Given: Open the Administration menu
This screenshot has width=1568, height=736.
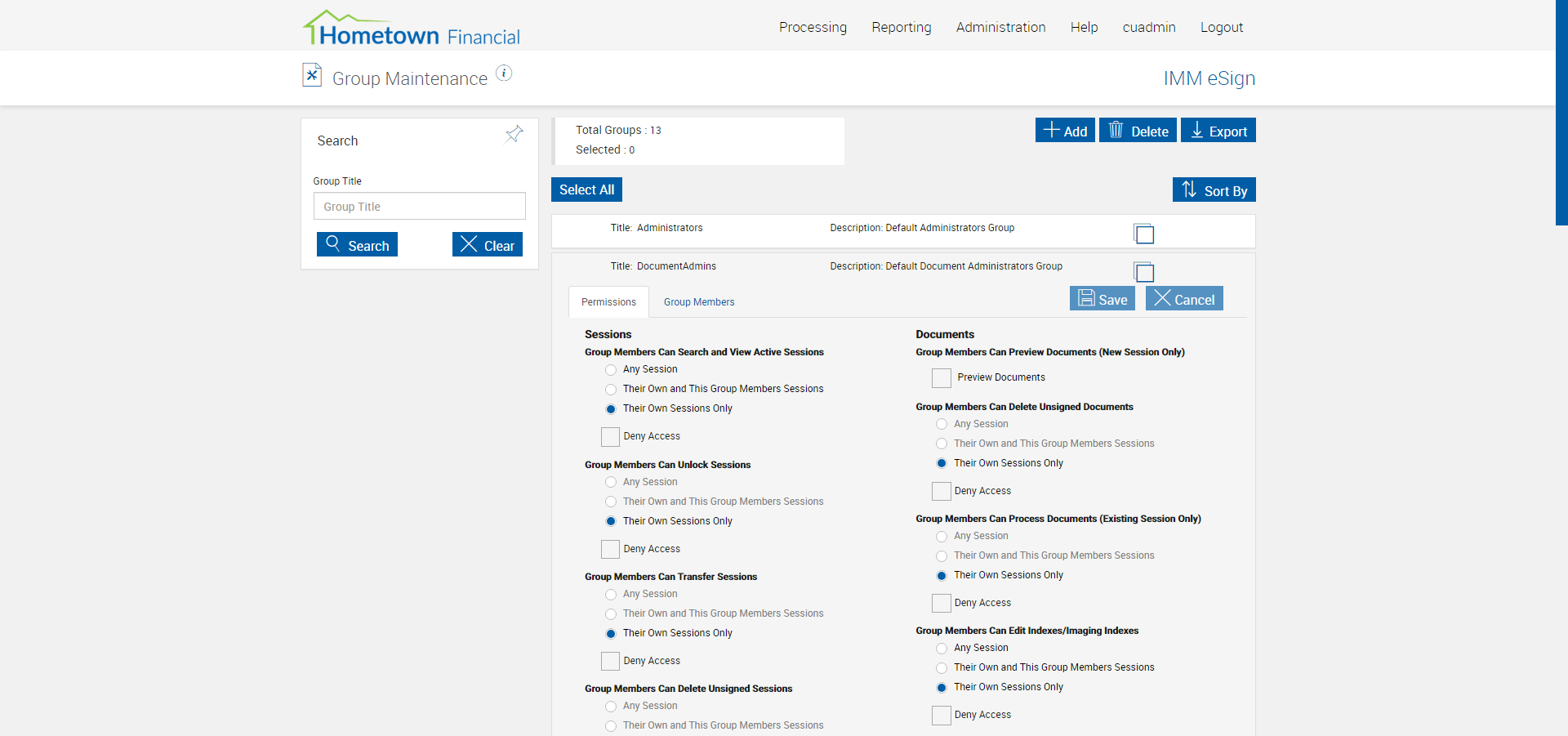Looking at the screenshot, I should coord(1000,27).
